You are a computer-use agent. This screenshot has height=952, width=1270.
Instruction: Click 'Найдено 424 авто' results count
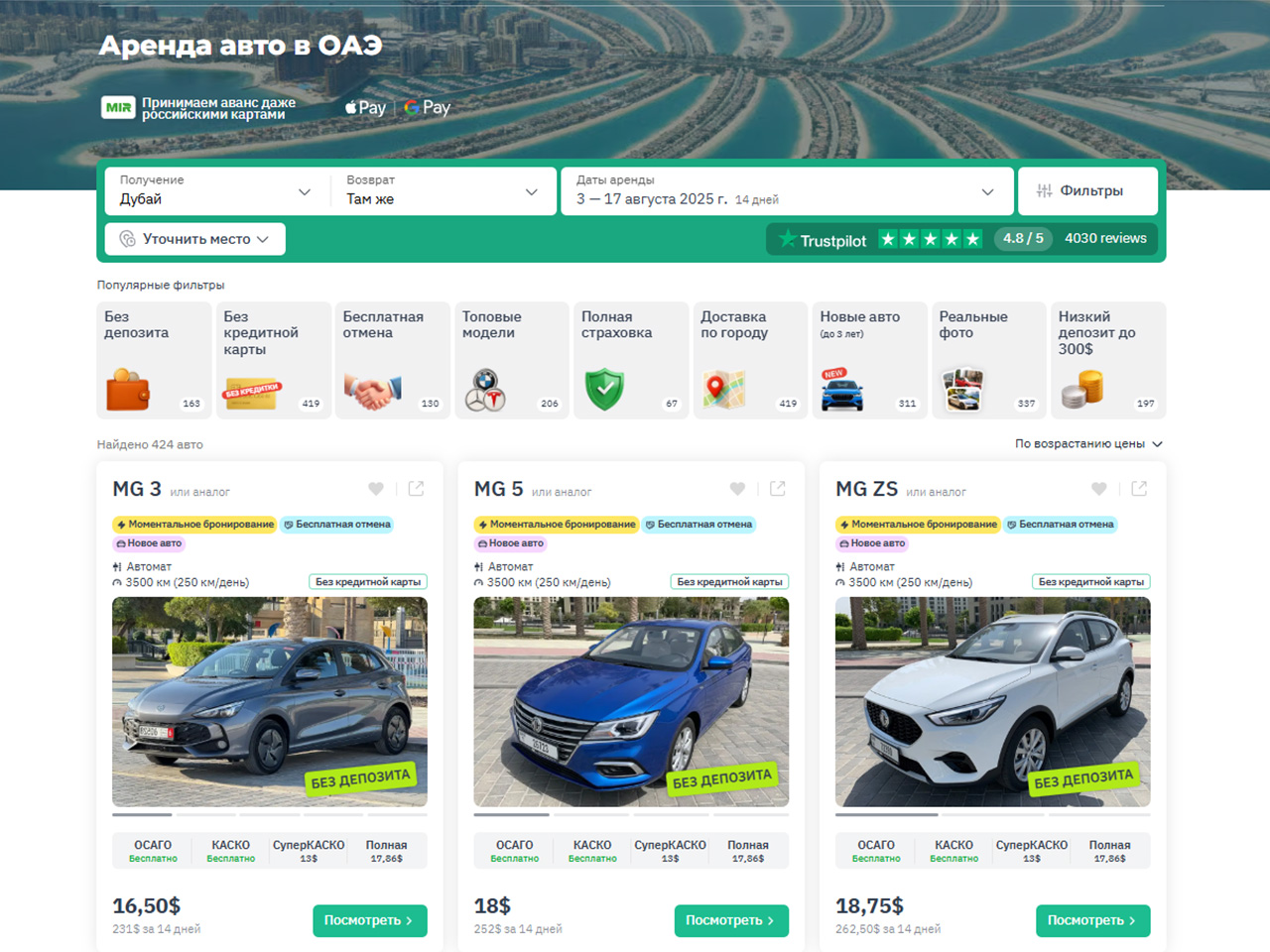click(x=150, y=444)
